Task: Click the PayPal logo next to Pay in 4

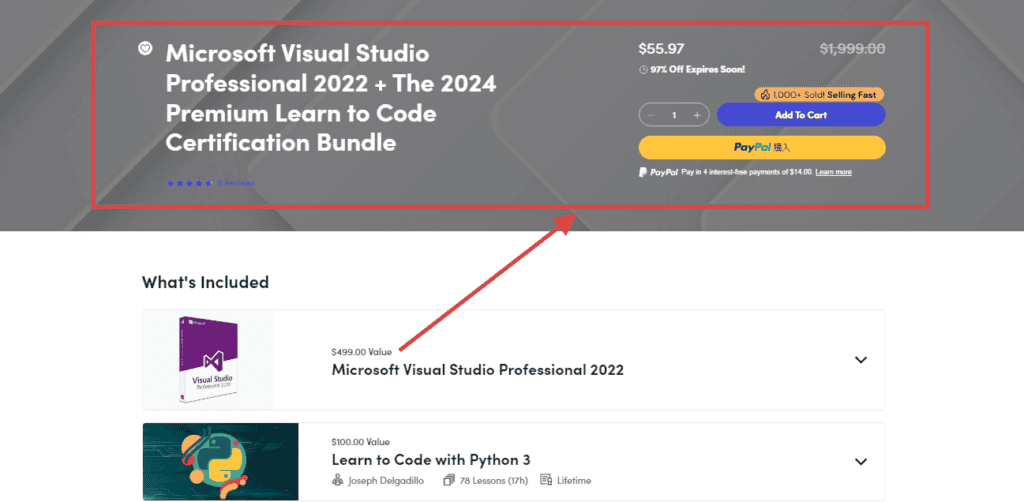Action: tap(658, 172)
